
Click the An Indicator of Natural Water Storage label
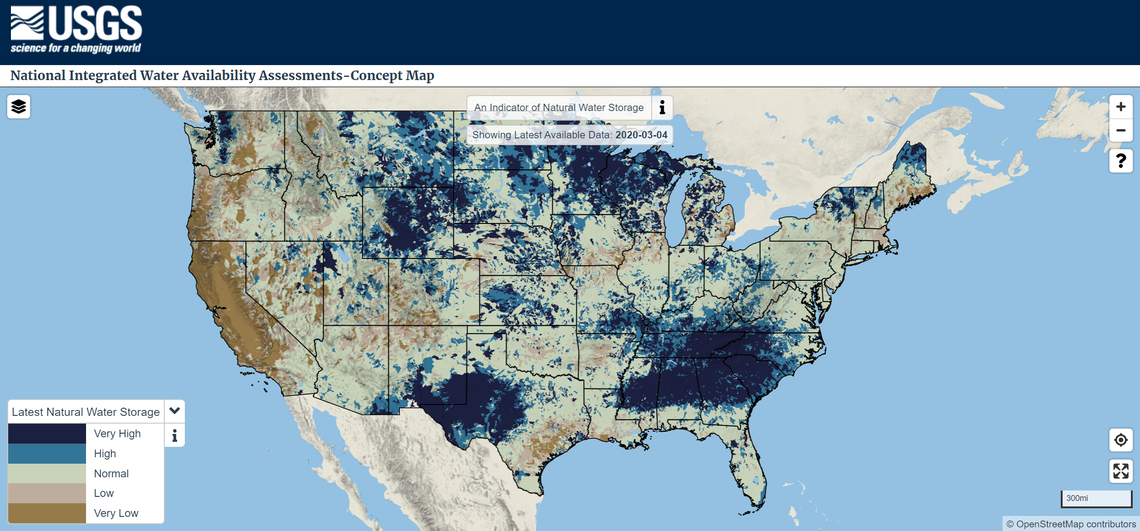pyautogui.click(x=559, y=108)
